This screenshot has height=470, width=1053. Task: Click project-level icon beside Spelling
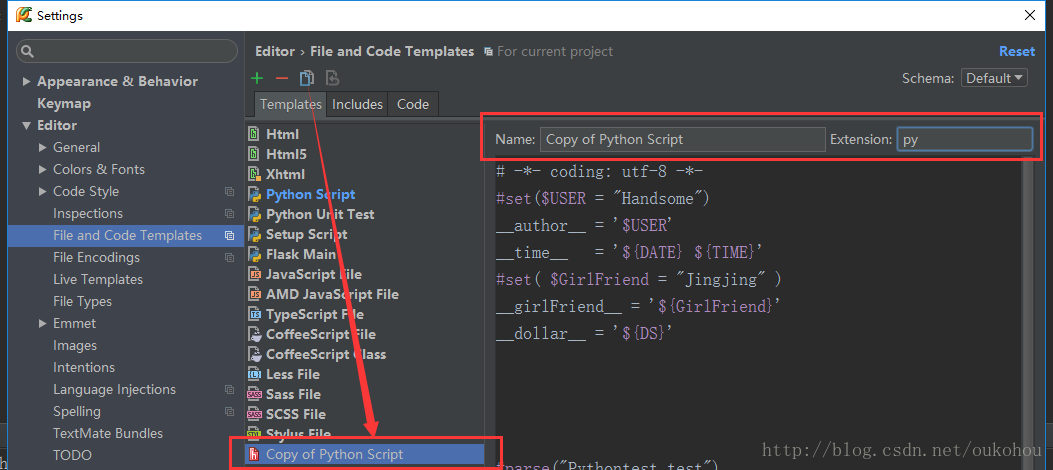(230, 412)
